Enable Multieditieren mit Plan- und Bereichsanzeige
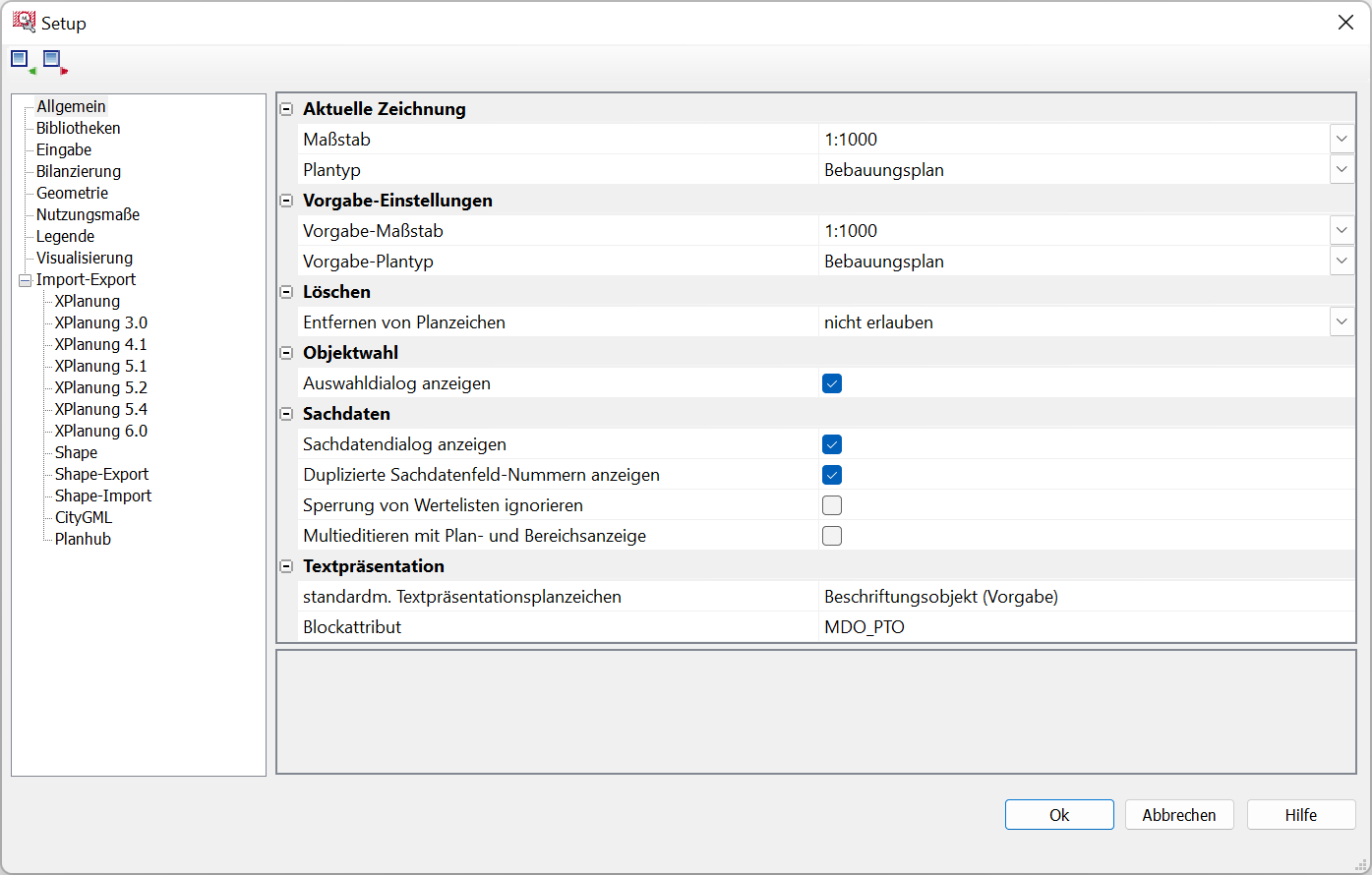The width and height of the screenshot is (1372, 875). (x=832, y=536)
